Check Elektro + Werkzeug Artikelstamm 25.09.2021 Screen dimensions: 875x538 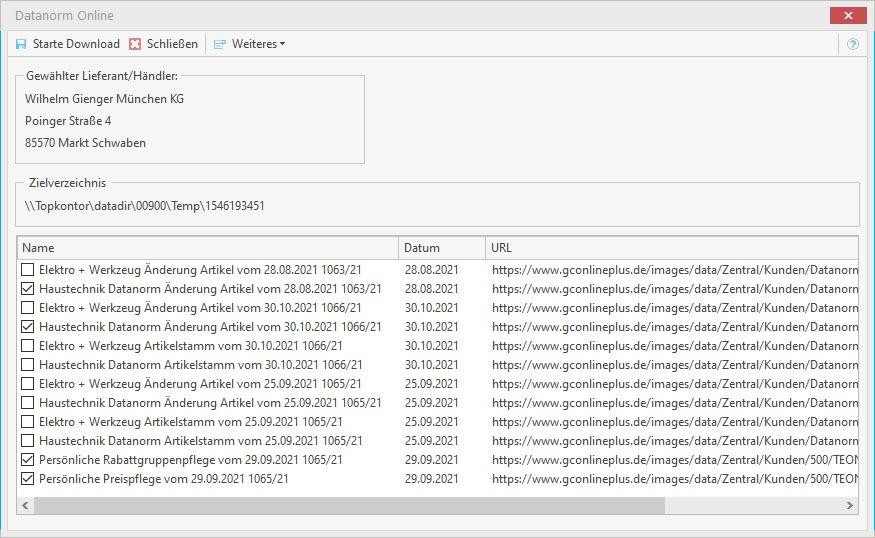click(27, 421)
